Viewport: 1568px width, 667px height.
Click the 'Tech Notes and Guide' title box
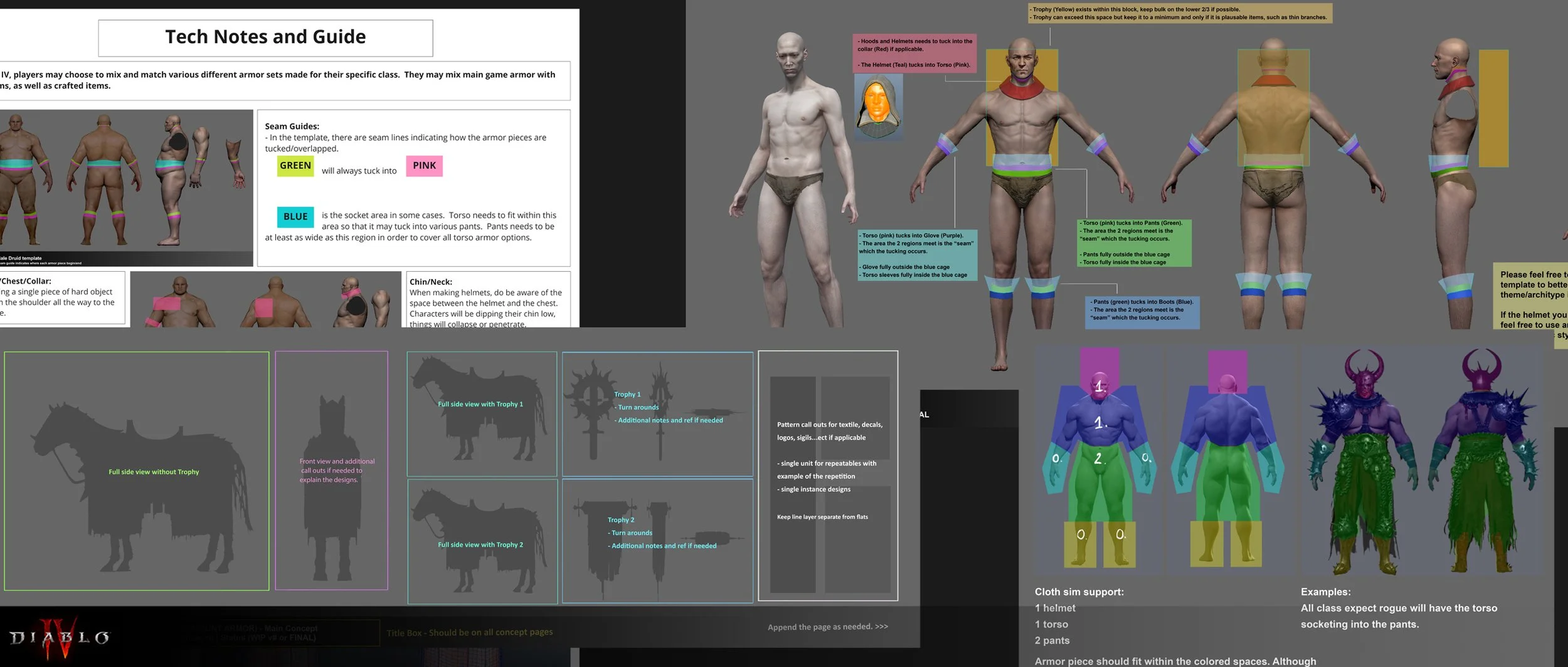[x=265, y=38]
